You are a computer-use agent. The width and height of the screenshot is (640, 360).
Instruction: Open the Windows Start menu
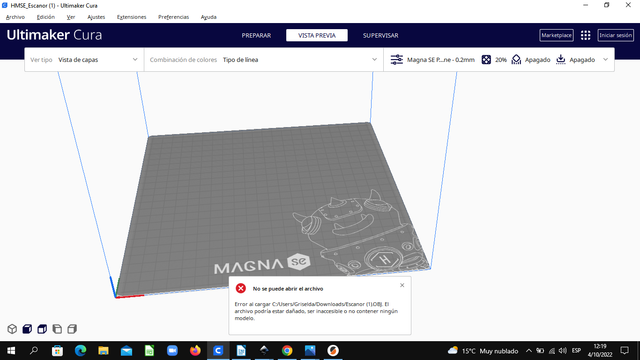(x=11, y=351)
